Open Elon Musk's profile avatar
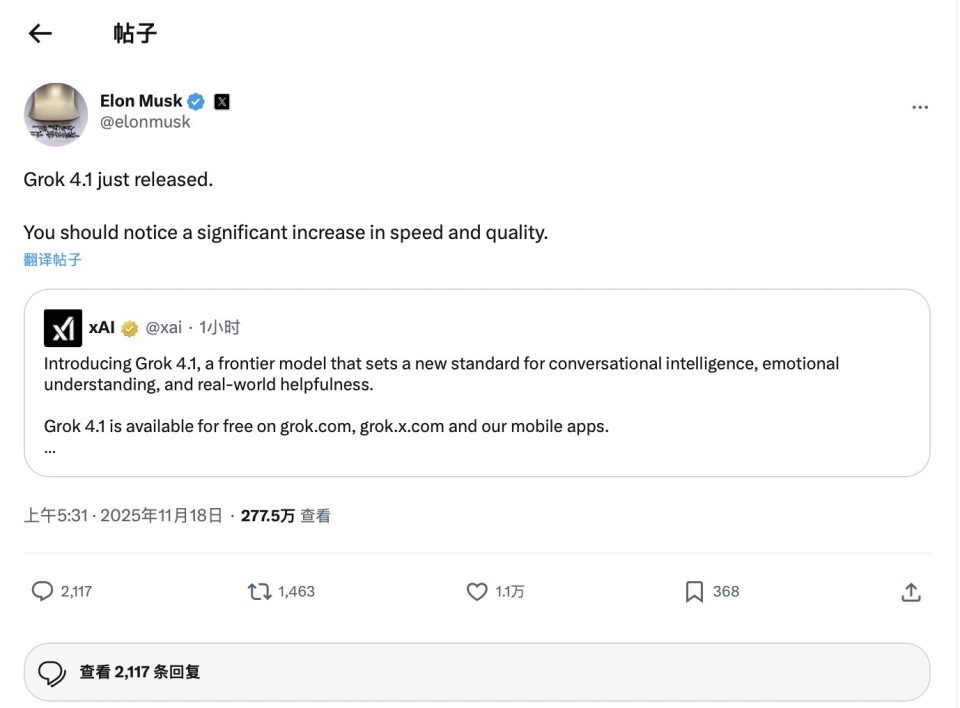Screen dimensions: 960x708 click(56, 114)
